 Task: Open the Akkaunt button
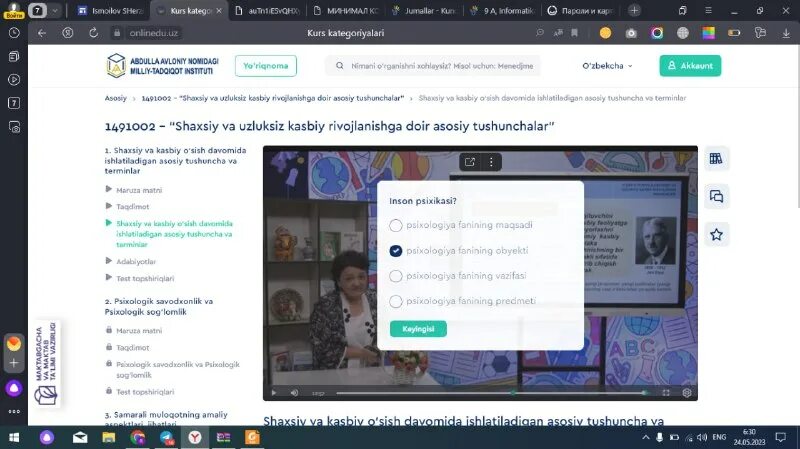point(690,66)
